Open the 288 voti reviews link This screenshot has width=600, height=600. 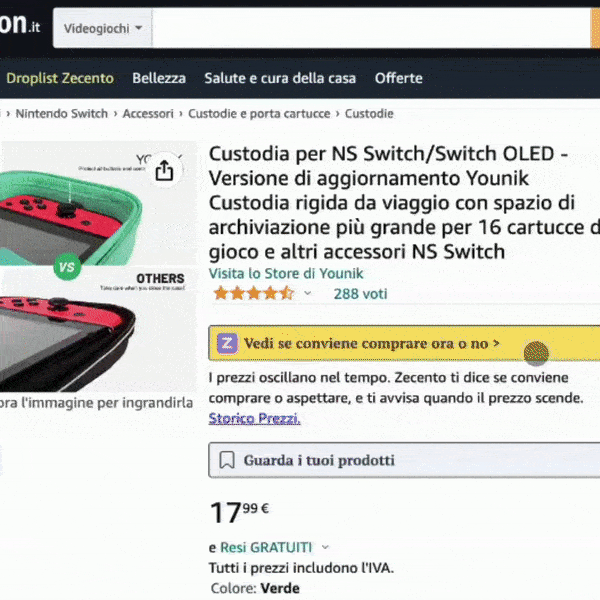point(360,294)
